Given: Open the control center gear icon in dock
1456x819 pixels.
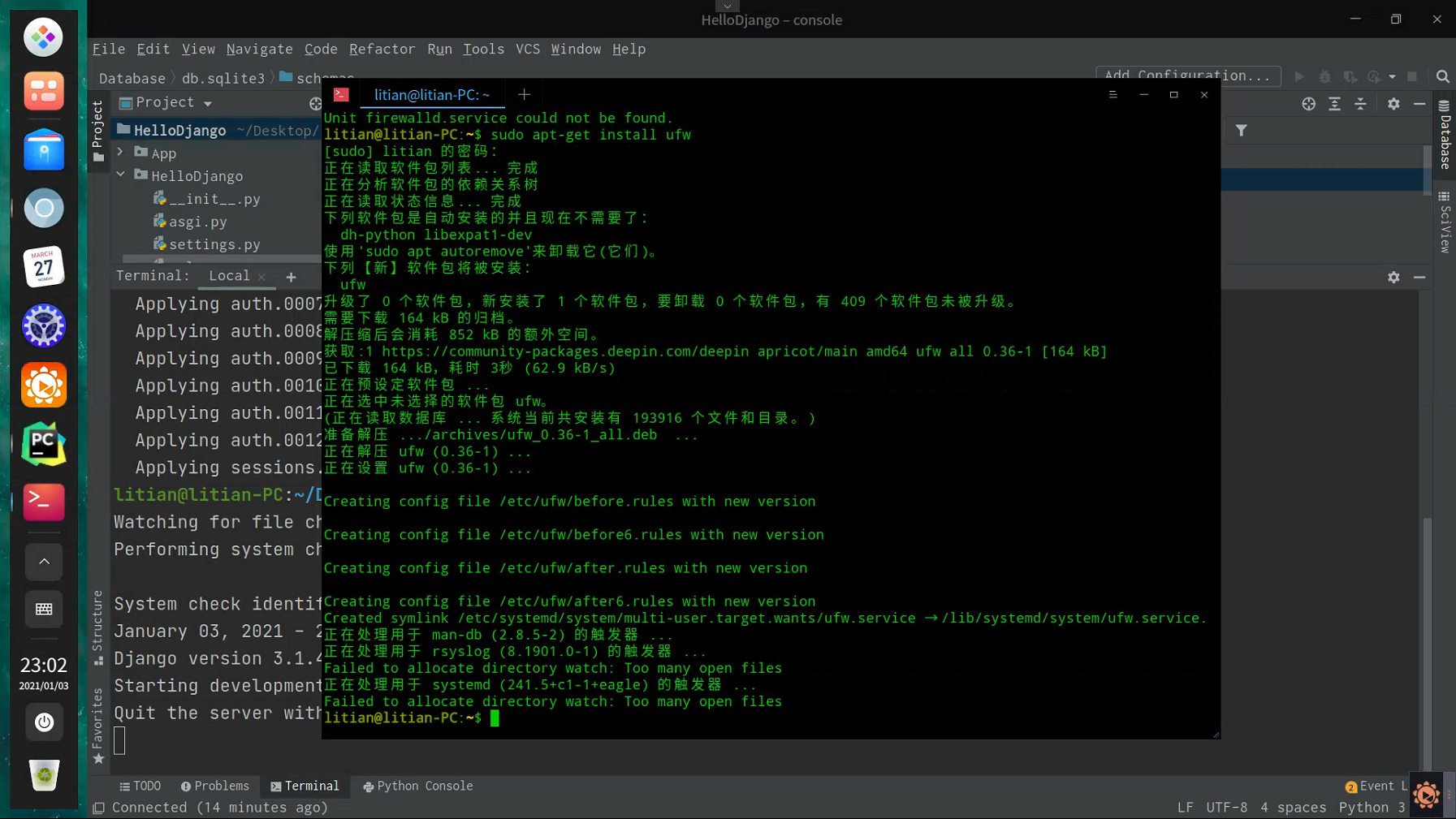Looking at the screenshot, I should pyautogui.click(x=44, y=326).
